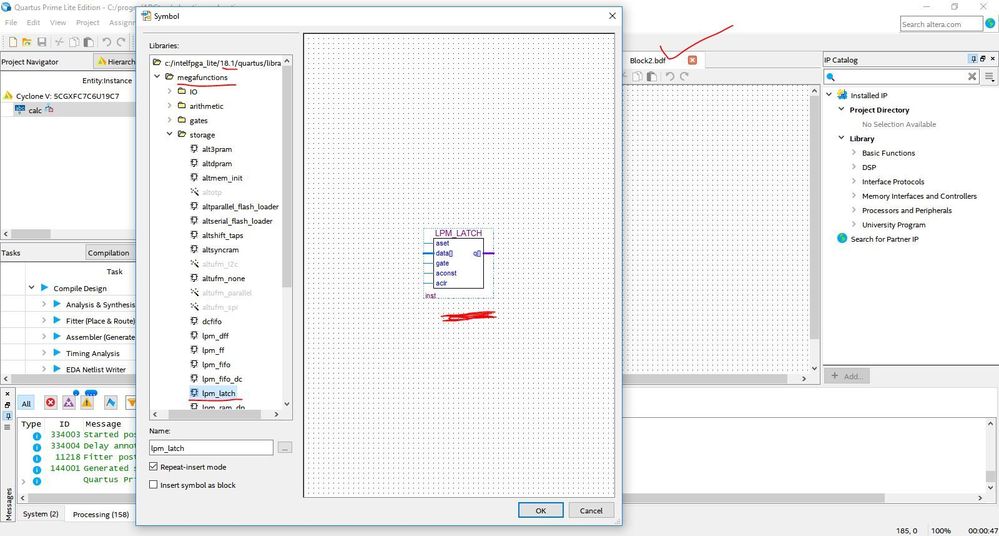Click the Compile Design play icon
The width and height of the screenshot is (999, 536).
click(45, 288)
